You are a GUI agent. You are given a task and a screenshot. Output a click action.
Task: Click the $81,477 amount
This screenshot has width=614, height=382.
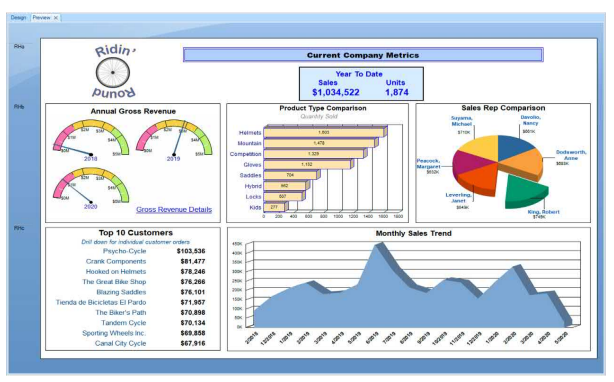(x=193, y=261)
